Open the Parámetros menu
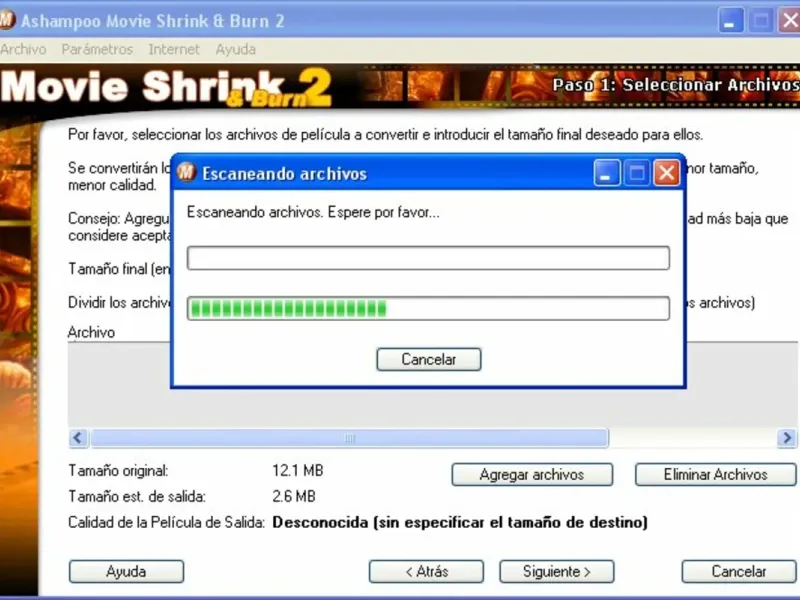800x600 pixels. [x=97, y=49]
